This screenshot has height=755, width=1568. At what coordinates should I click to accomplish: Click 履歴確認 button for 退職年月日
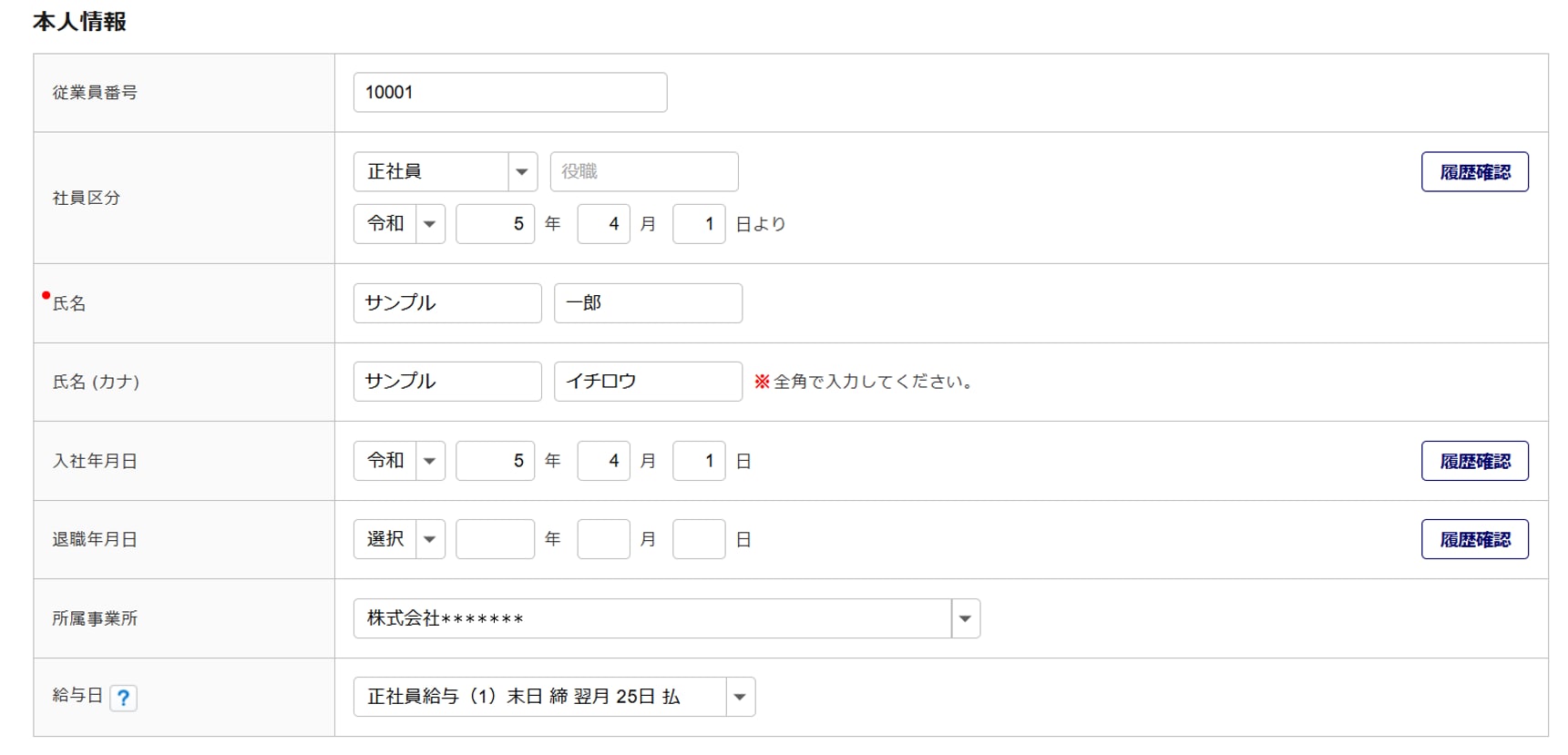point(1474,539)
